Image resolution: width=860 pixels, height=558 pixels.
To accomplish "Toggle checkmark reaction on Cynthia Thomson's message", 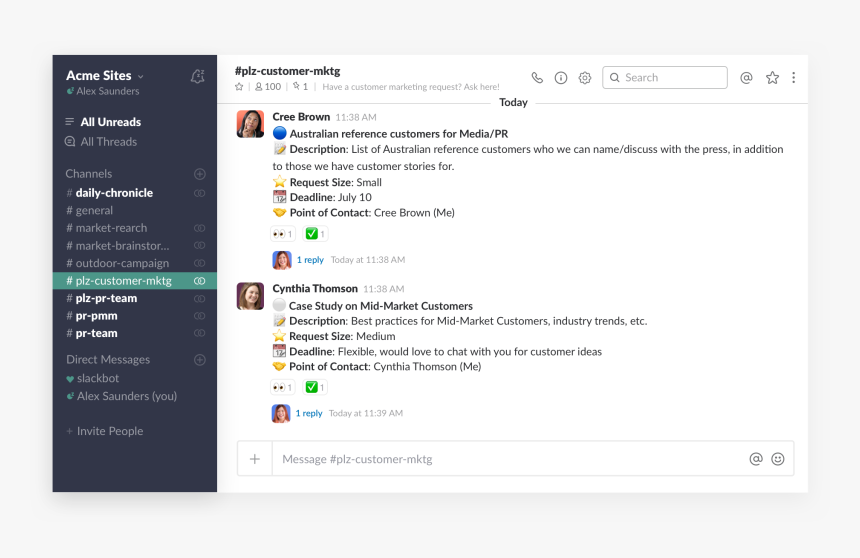I will pyautogui.click(x=315, y=387).
